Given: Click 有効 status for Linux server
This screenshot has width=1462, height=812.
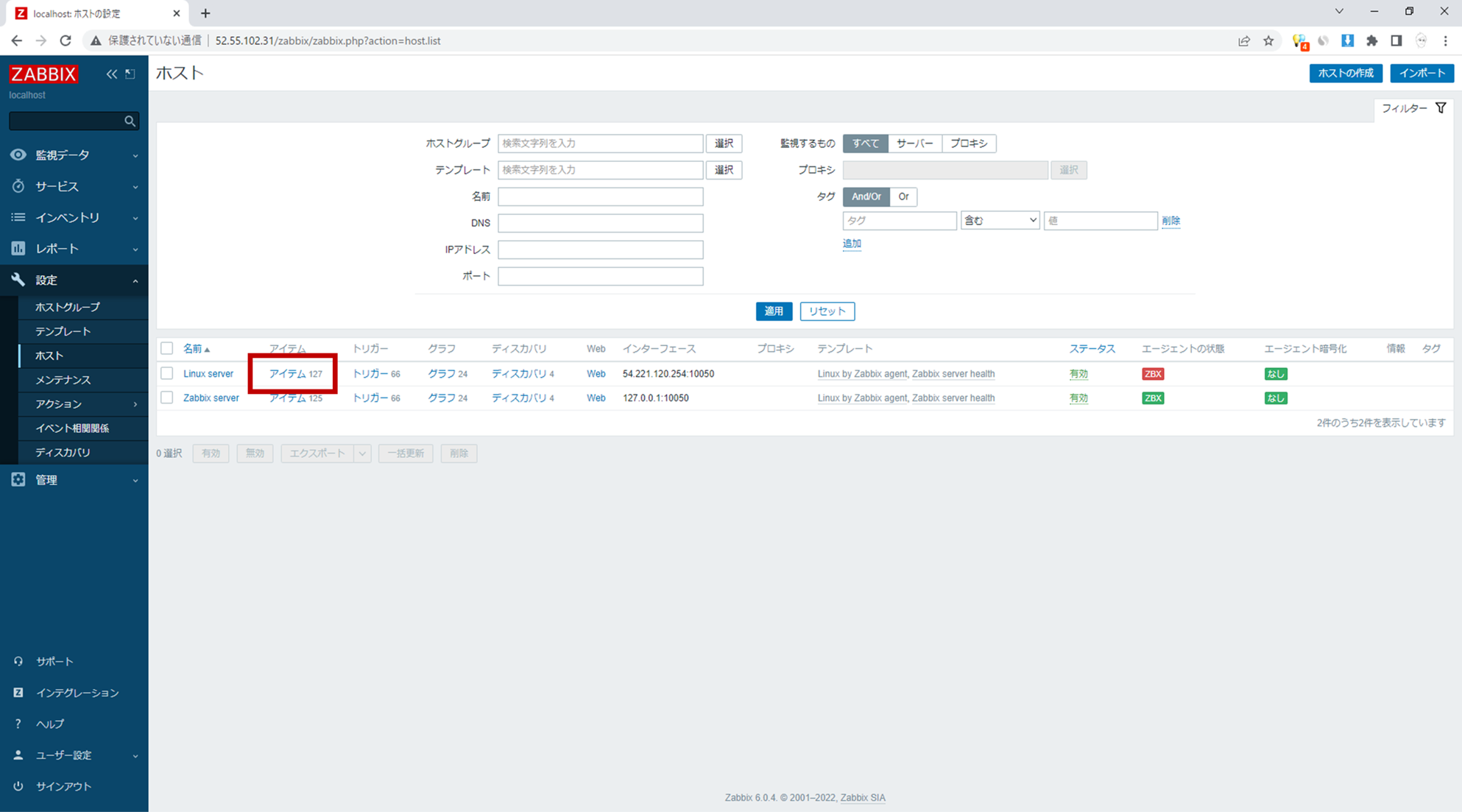Looking at the screenshot, I should click(x=1078, y=374).
